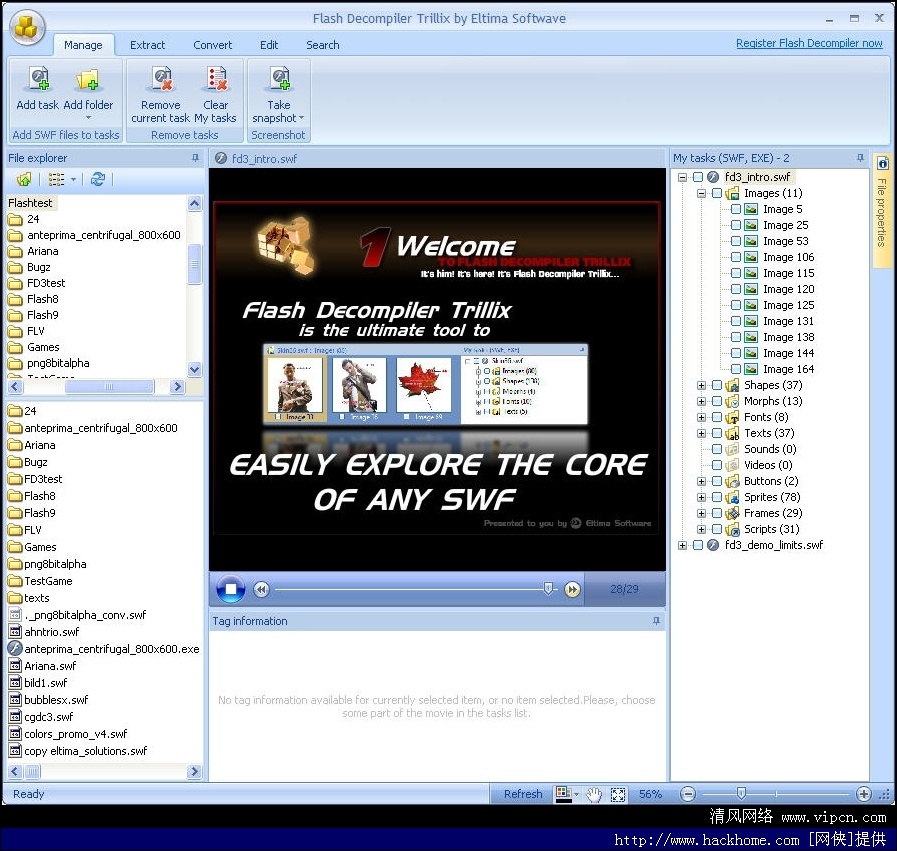Select the ahntrio.swf file
Viewport: 897px width, 851px height.
pyautogui.click(x=51, y=632)
